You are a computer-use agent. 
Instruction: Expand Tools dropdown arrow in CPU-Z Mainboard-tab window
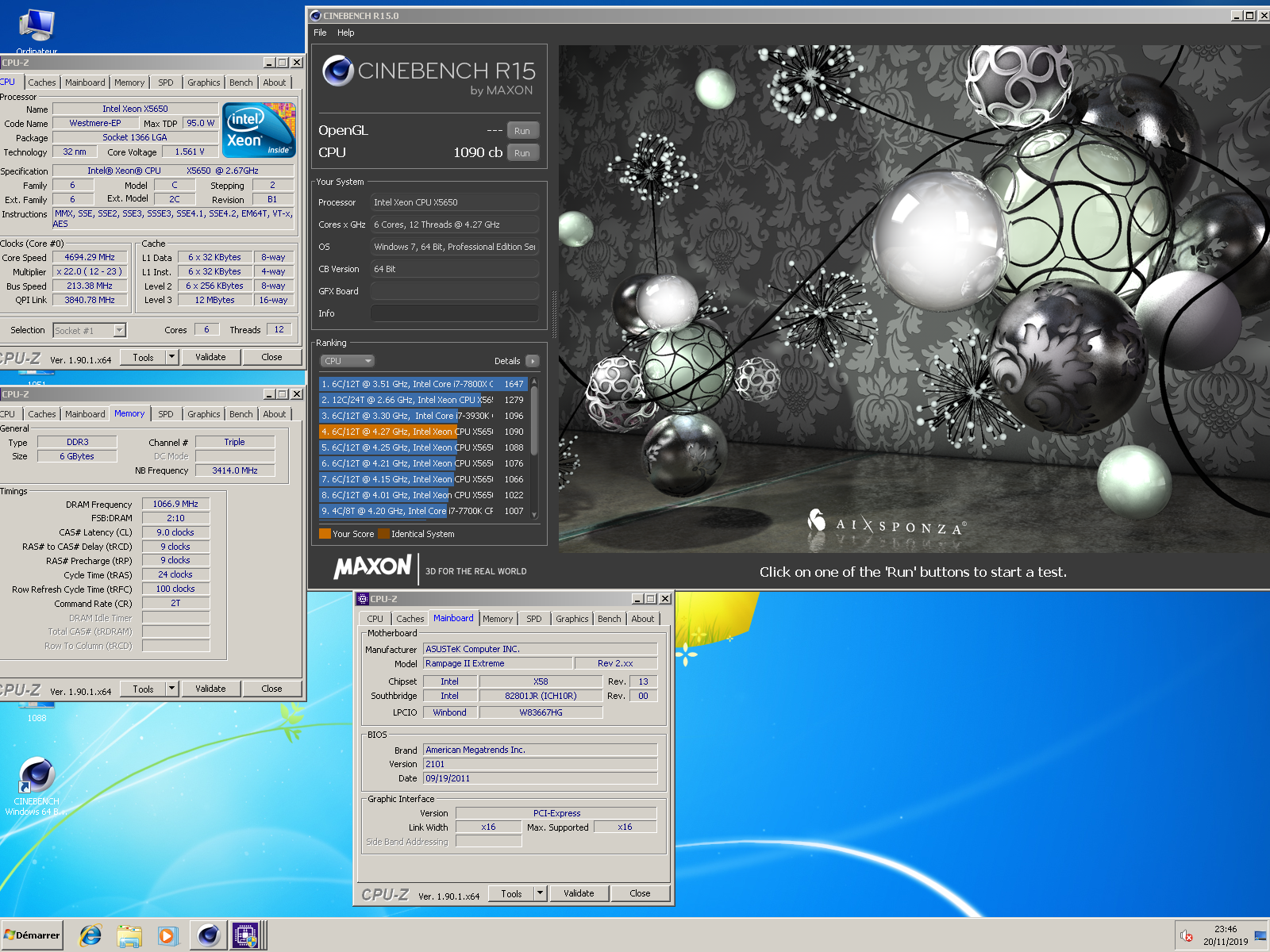click(x=540, y=893)
